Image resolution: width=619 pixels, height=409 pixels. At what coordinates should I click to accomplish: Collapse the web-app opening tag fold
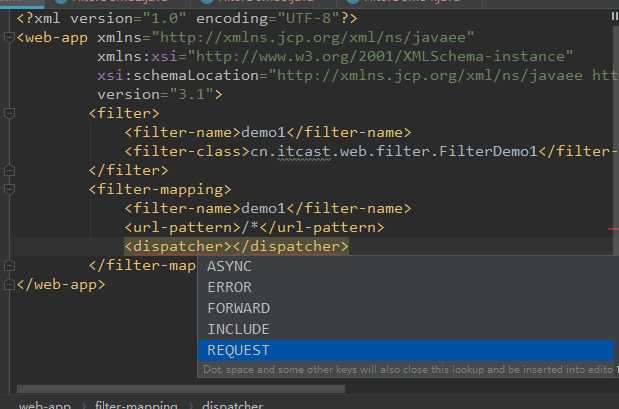(x=9, y=37)
